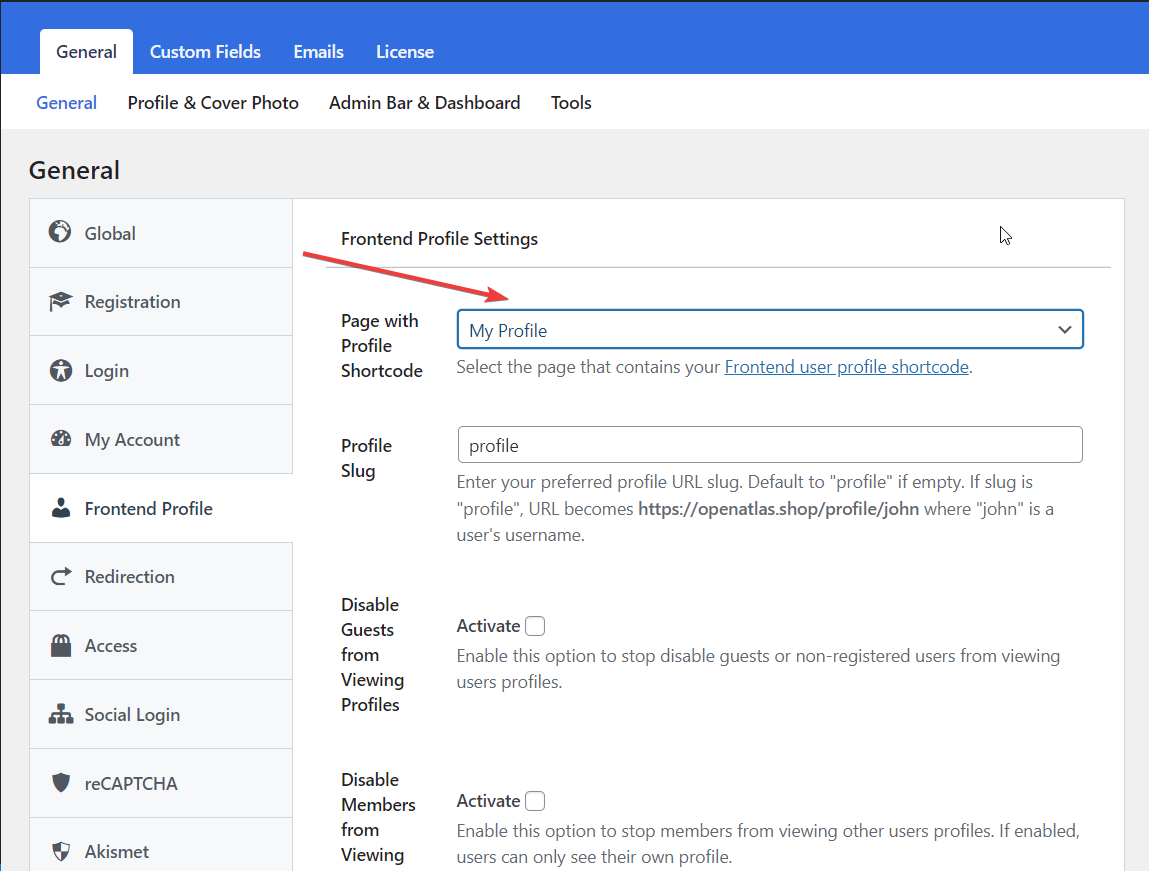Image resolution: width=1149 pixels, height=871 pixels.
Task: Click the General page heading
Action: 74,170
